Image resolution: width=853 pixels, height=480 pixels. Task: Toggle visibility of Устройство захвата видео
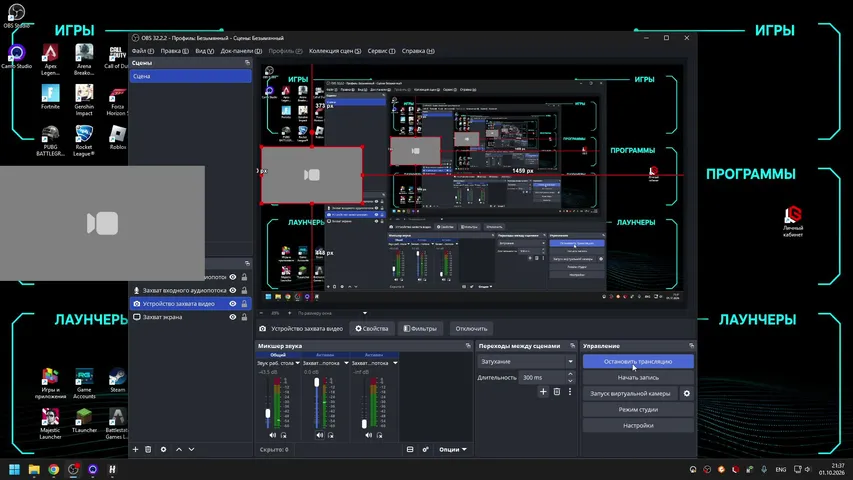click(233, 304)
